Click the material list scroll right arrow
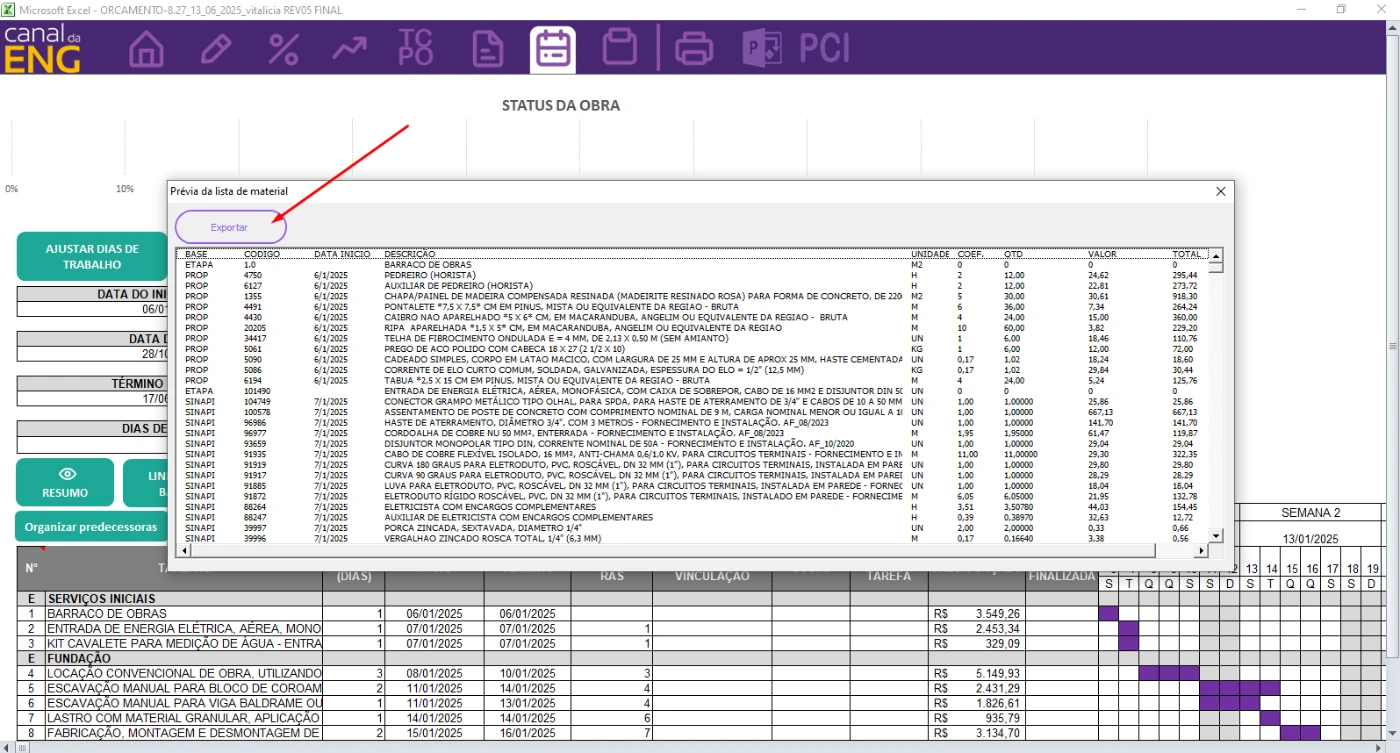Screen dimensions: 1400x753 pos(1201,551)
